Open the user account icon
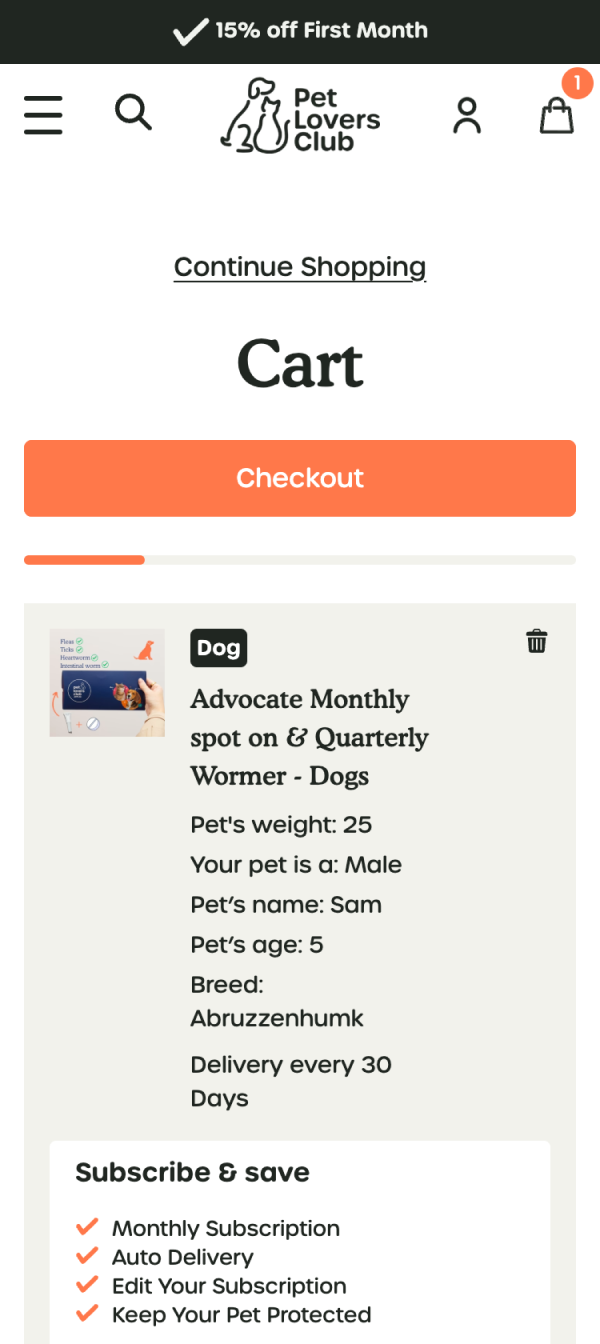Viewport: 600px width, 1344px height. (467, 115)
